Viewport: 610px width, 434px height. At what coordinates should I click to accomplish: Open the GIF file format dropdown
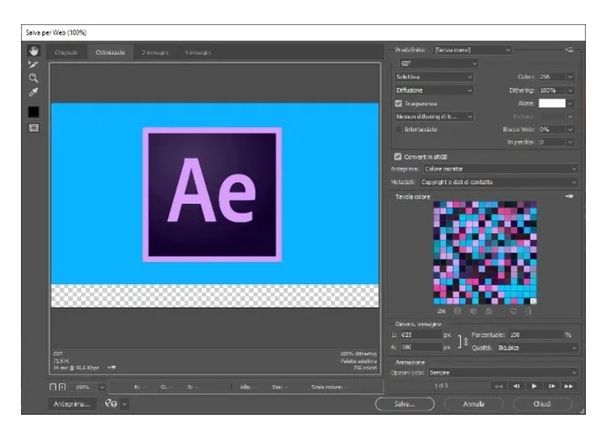[x=438, y=63]
